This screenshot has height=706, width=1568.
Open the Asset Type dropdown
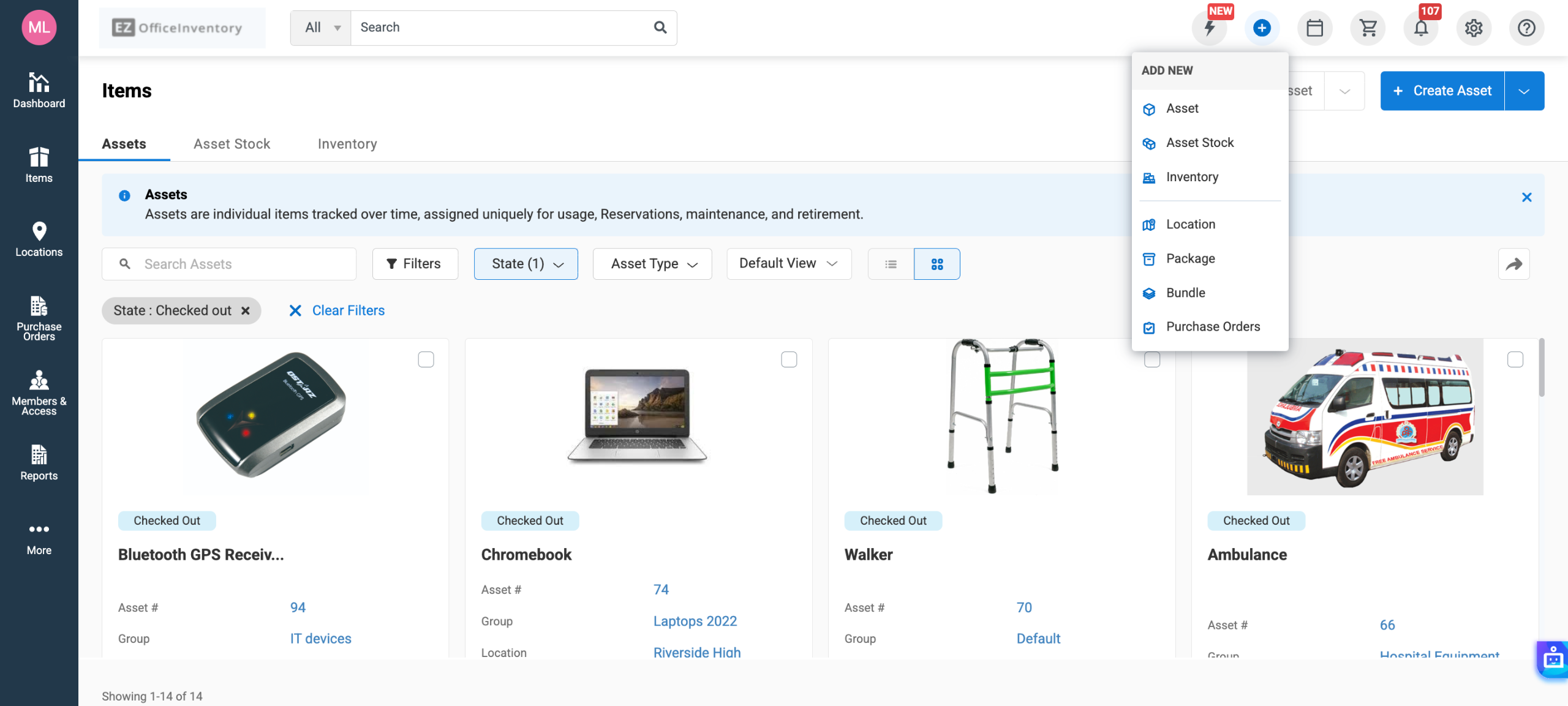click(x=652, y=264)
